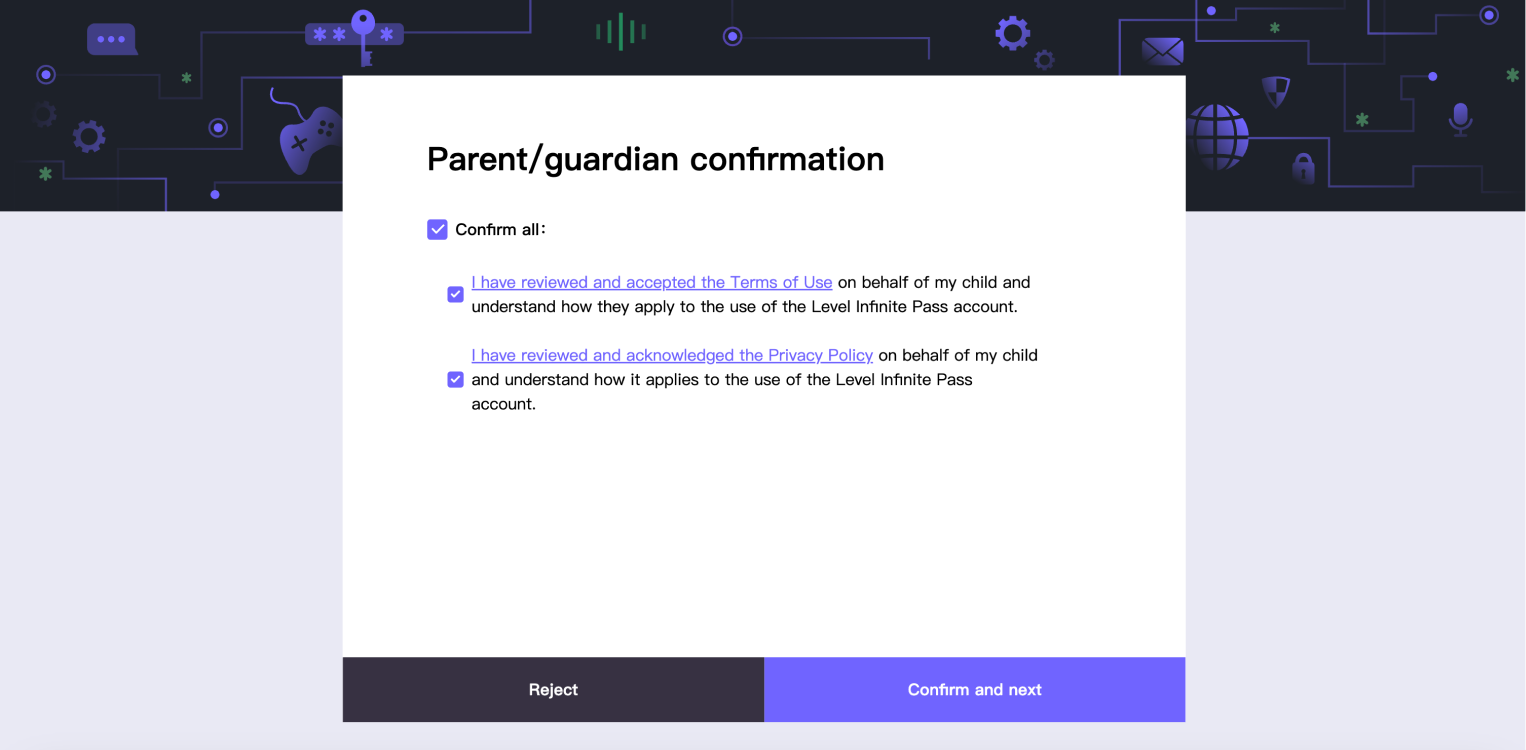The image size is (1526, 750).
Task: Select the globe icon on the right banner
Action: point(1218,138)
